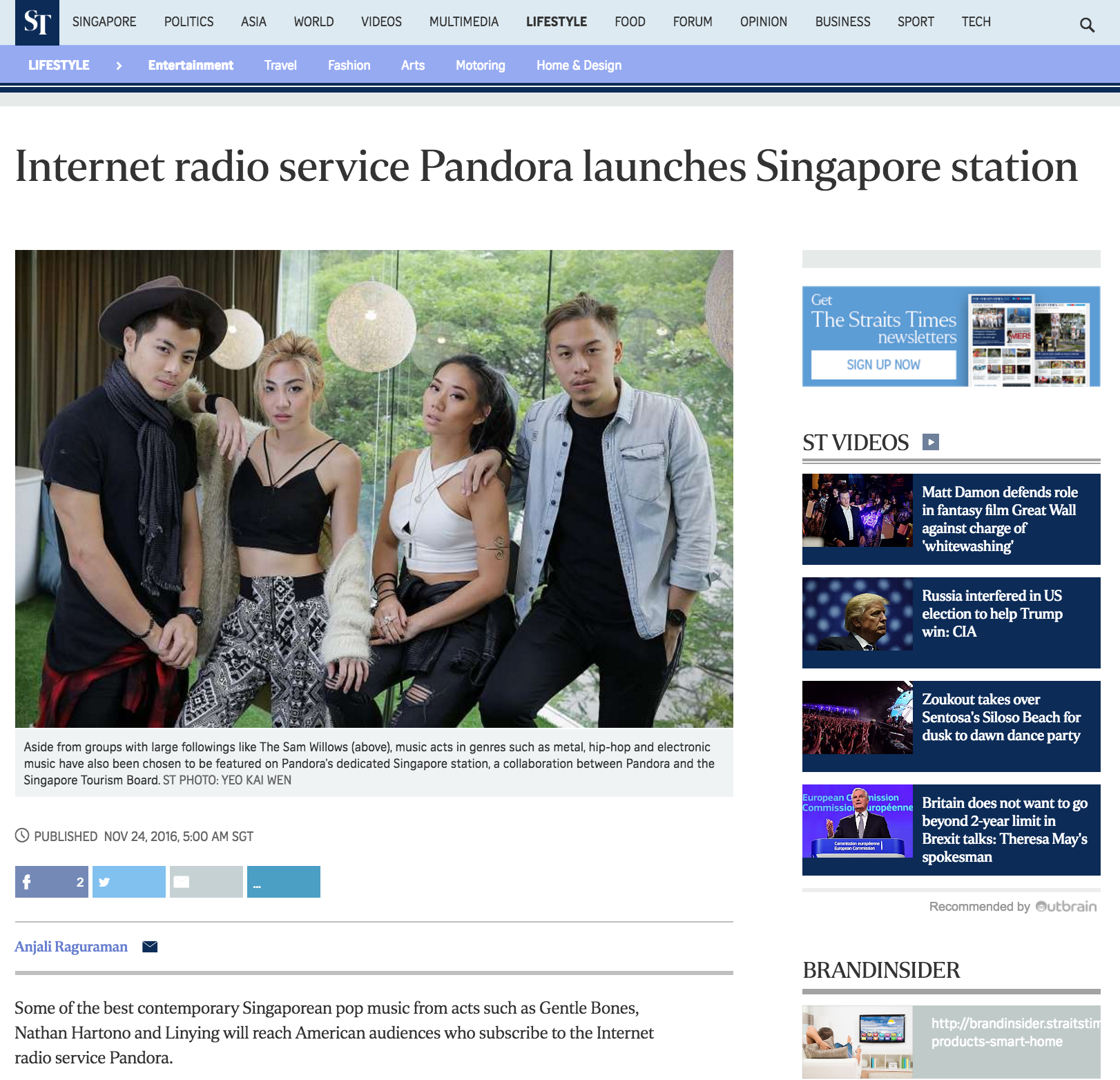This screenshot has height=1080, width=1120.
Task: Click the BRANDINSIDER section heading
Action: point(881,970)
